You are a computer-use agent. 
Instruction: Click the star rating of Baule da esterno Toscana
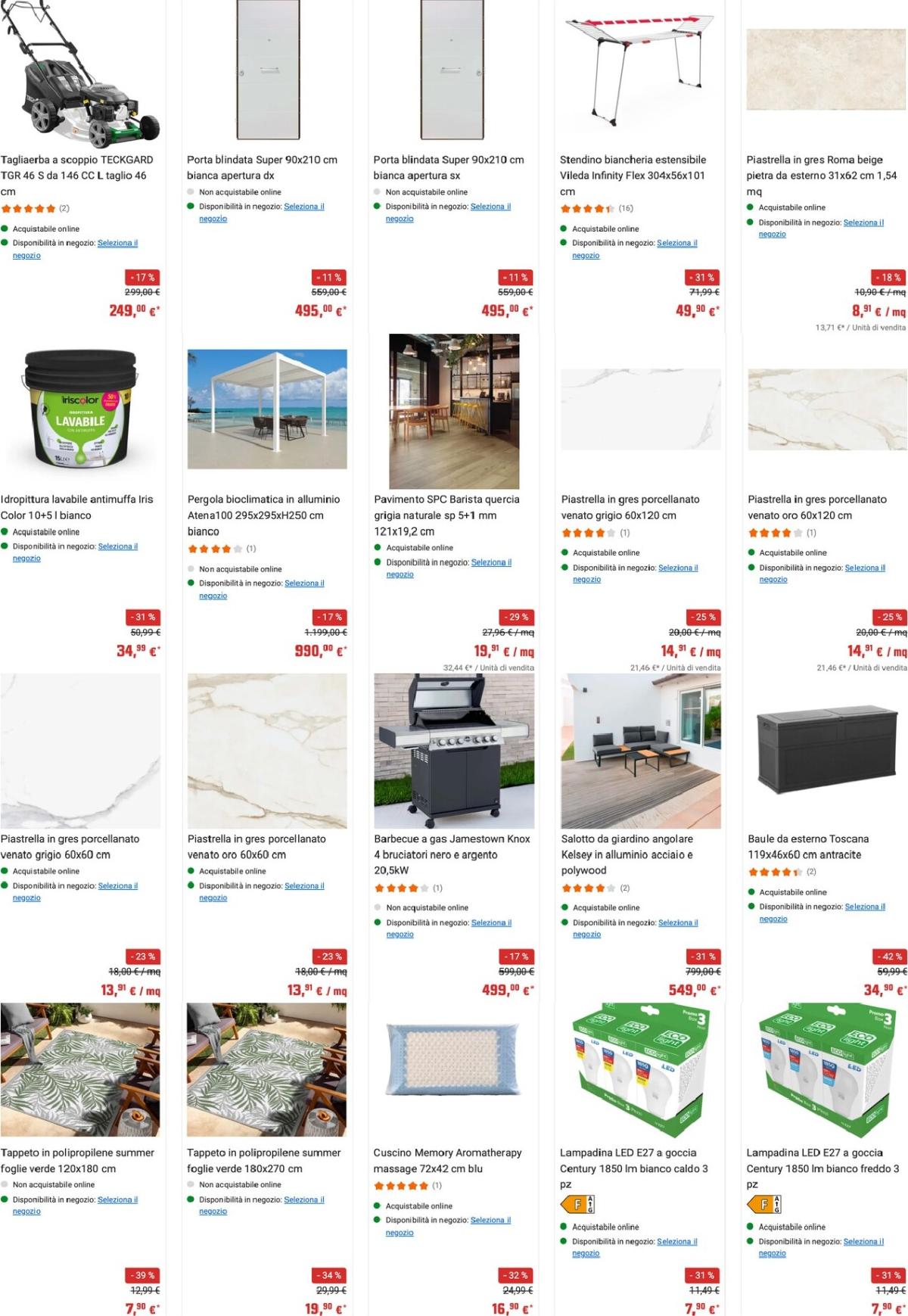coord(775,872)
